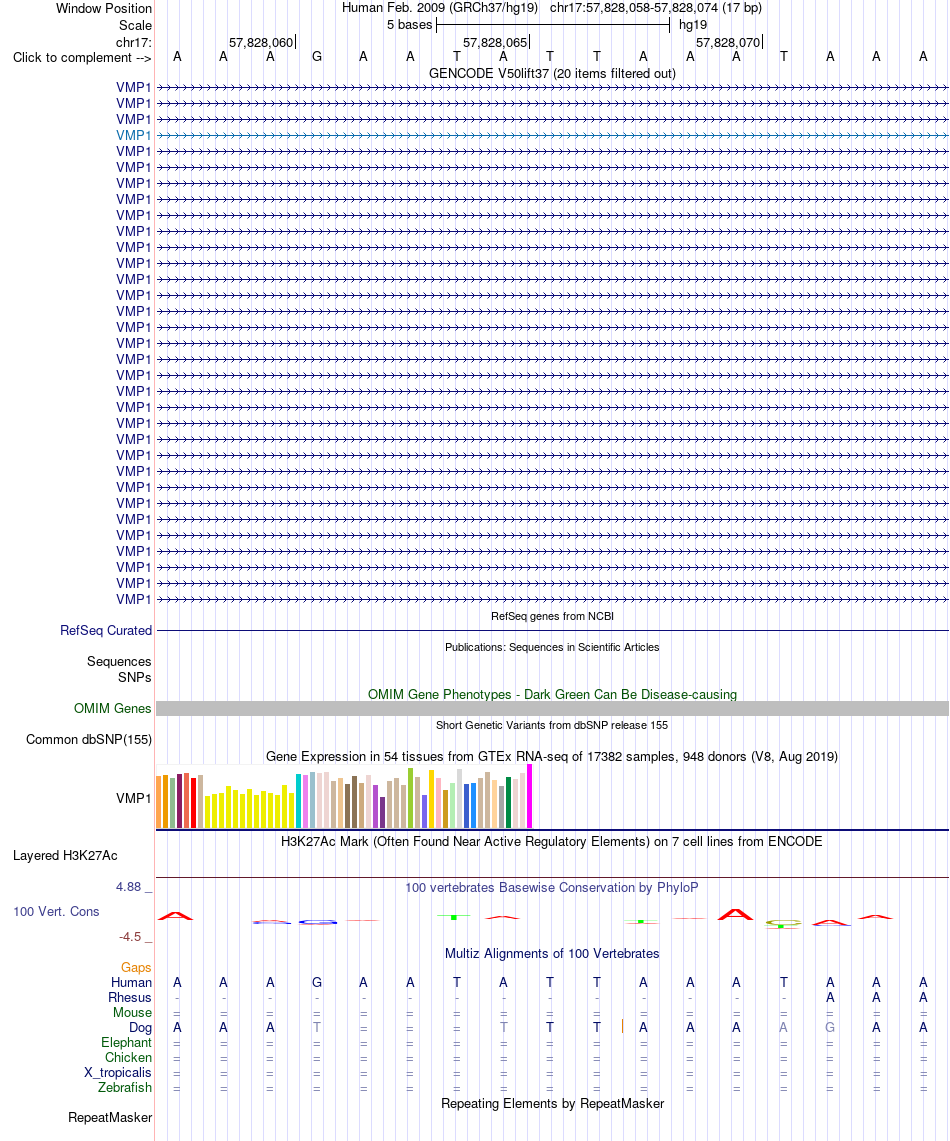Select the 'Rhesus' alignment row label
Image resolution: width=950 pixels, height=1141 pixels.
click(130, 998)
